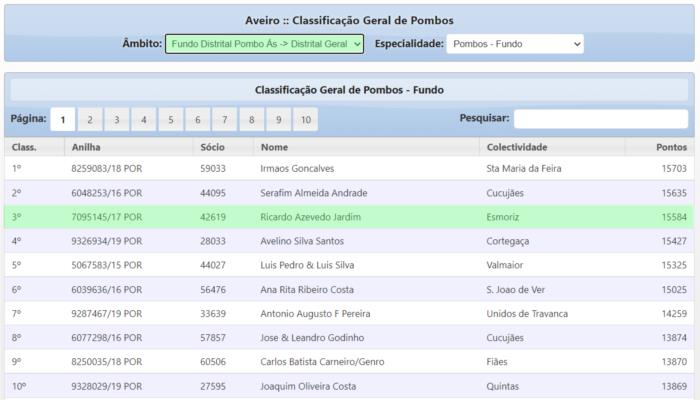This screenshot has height=400, width=700.
Task: Open page 7 in pagination
Action: (x=224, y=120)
